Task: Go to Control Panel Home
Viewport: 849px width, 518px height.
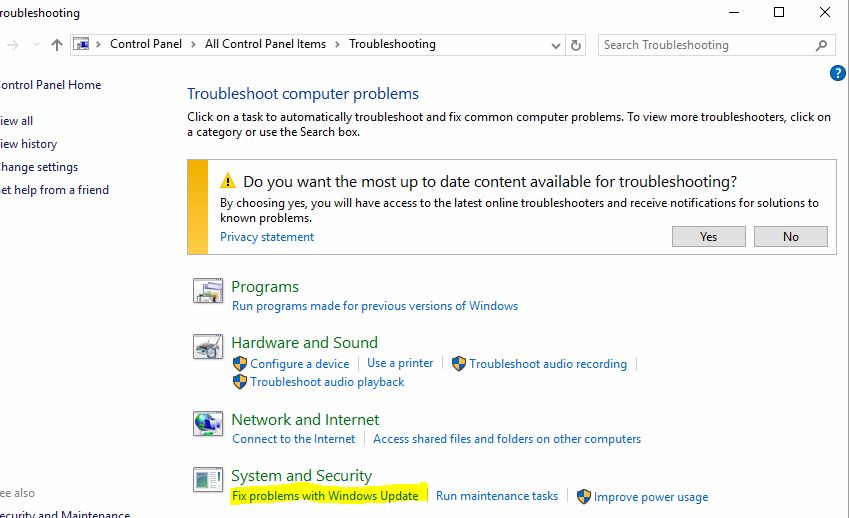Action: [50, 85]
